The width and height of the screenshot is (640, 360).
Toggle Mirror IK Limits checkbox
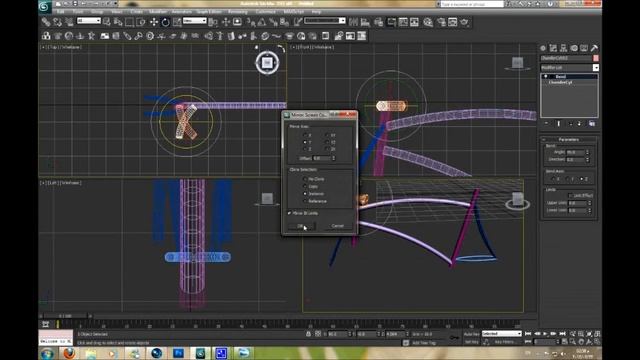289,213
